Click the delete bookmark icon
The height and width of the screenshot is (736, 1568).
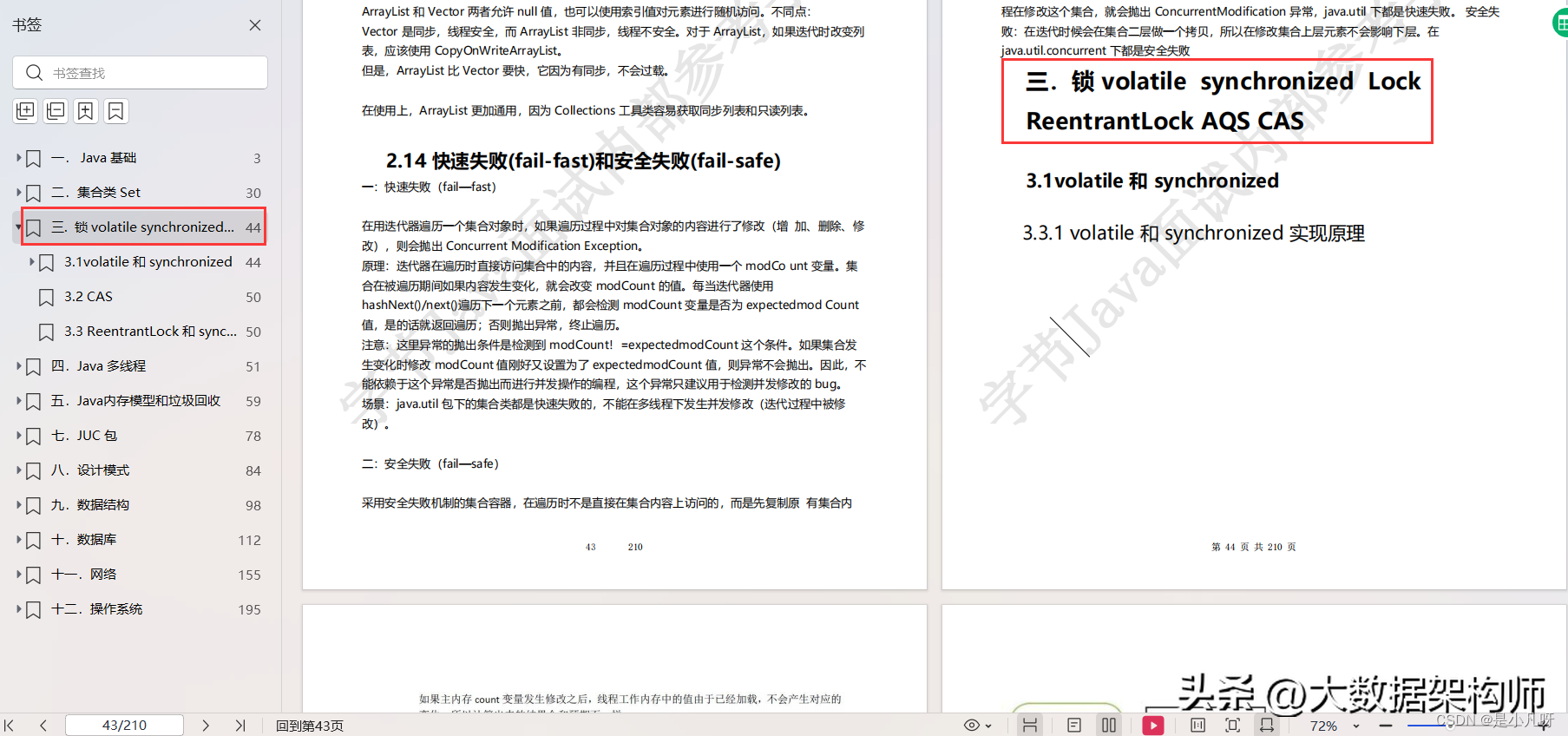pyautogui.click(x=115, y=110)
